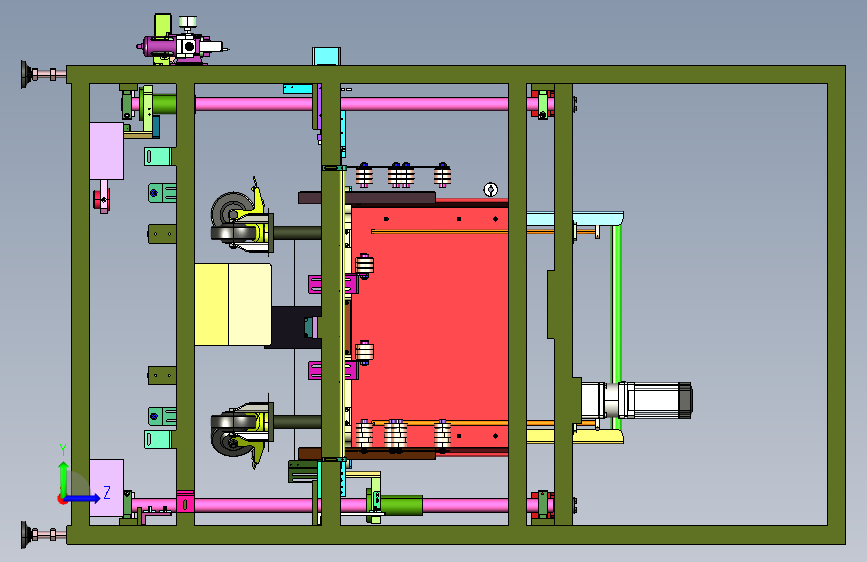Select the magenta collar on lower shaft
Screen dimensions: 867x562
(x=185, y=503)
